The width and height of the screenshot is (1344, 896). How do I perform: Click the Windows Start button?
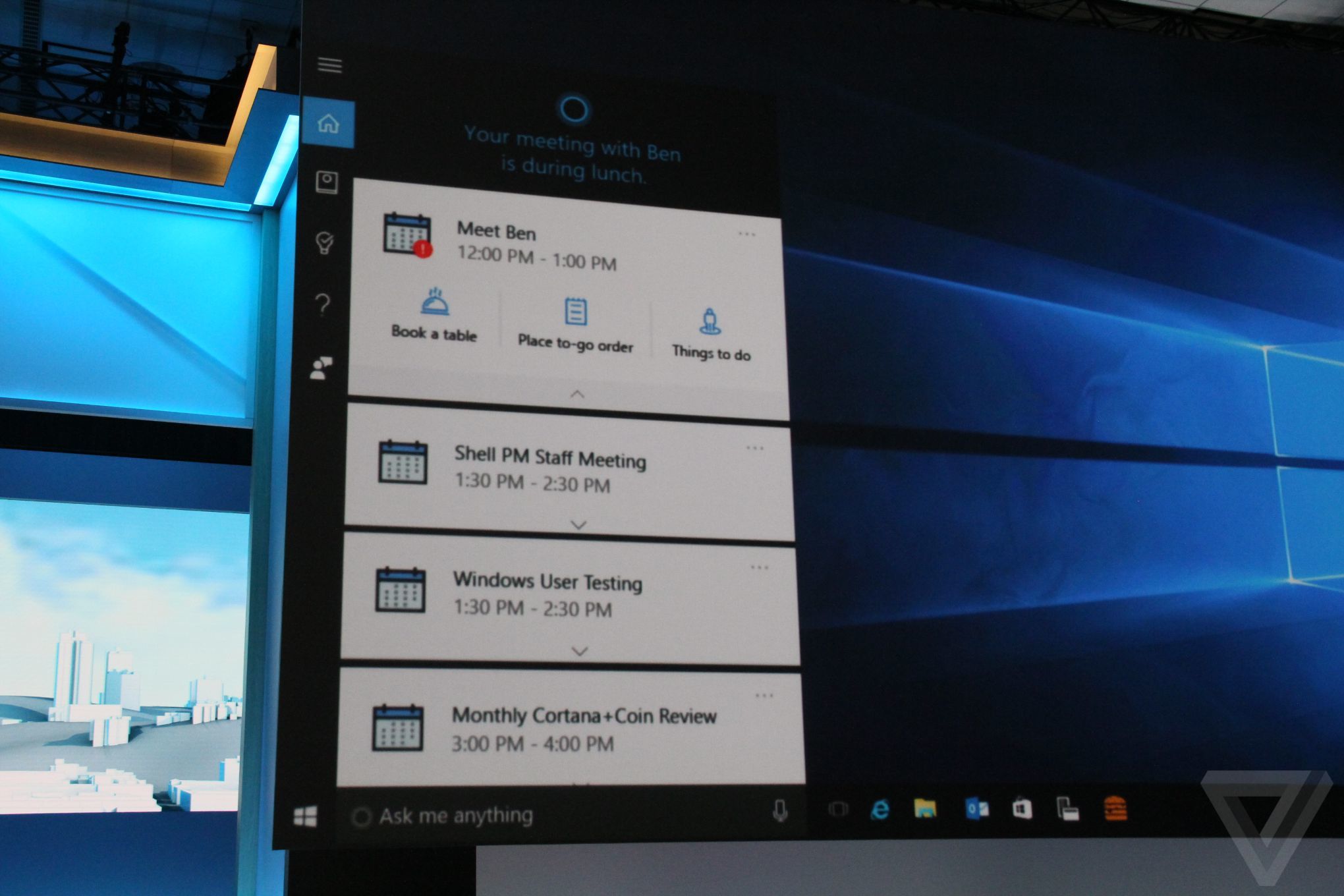point(305,816)
